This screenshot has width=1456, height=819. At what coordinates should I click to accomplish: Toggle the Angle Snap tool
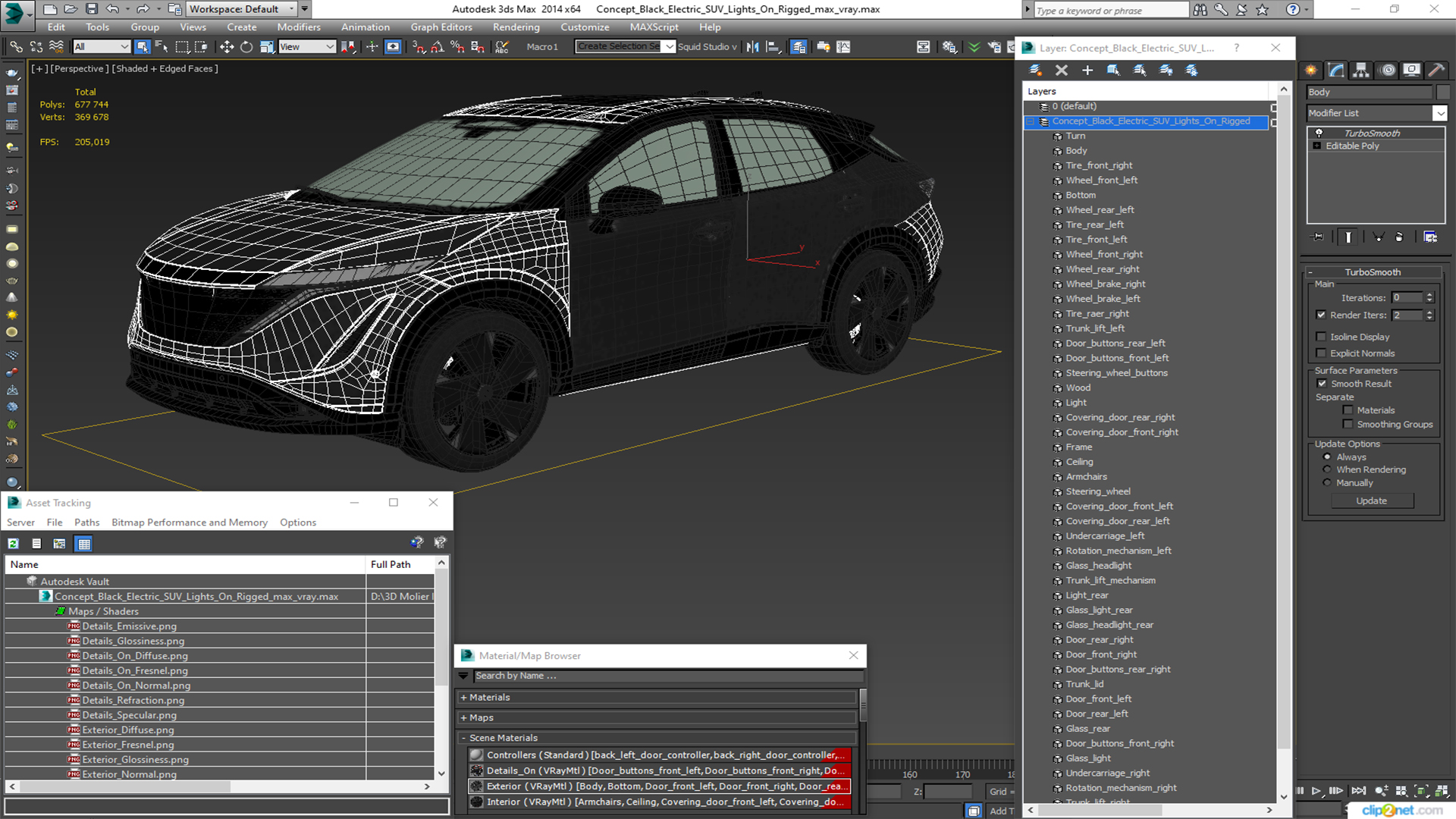438,47
